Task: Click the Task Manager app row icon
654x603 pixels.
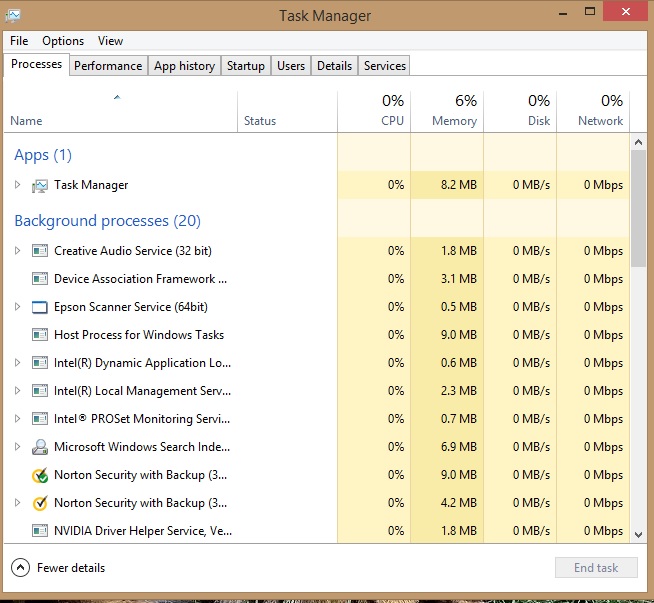Action: point(40,185)
